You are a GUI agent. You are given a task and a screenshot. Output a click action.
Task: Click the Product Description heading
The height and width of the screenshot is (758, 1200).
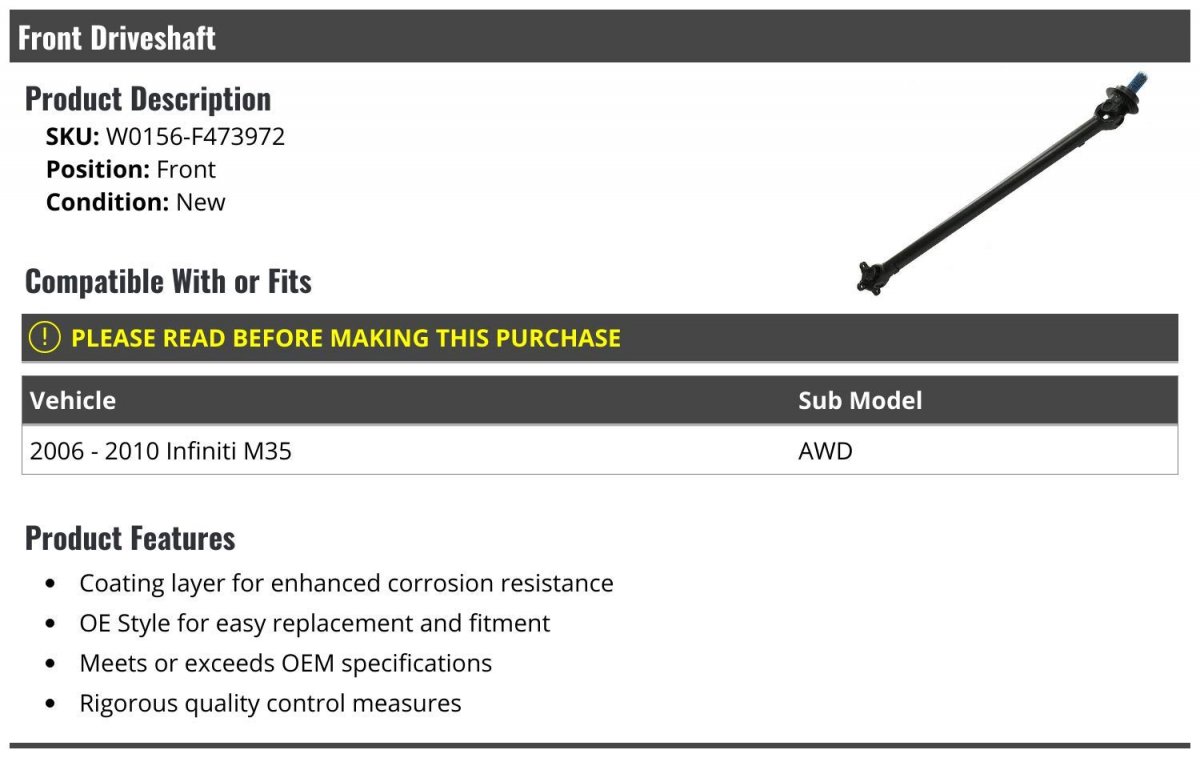tap(148, 99)
